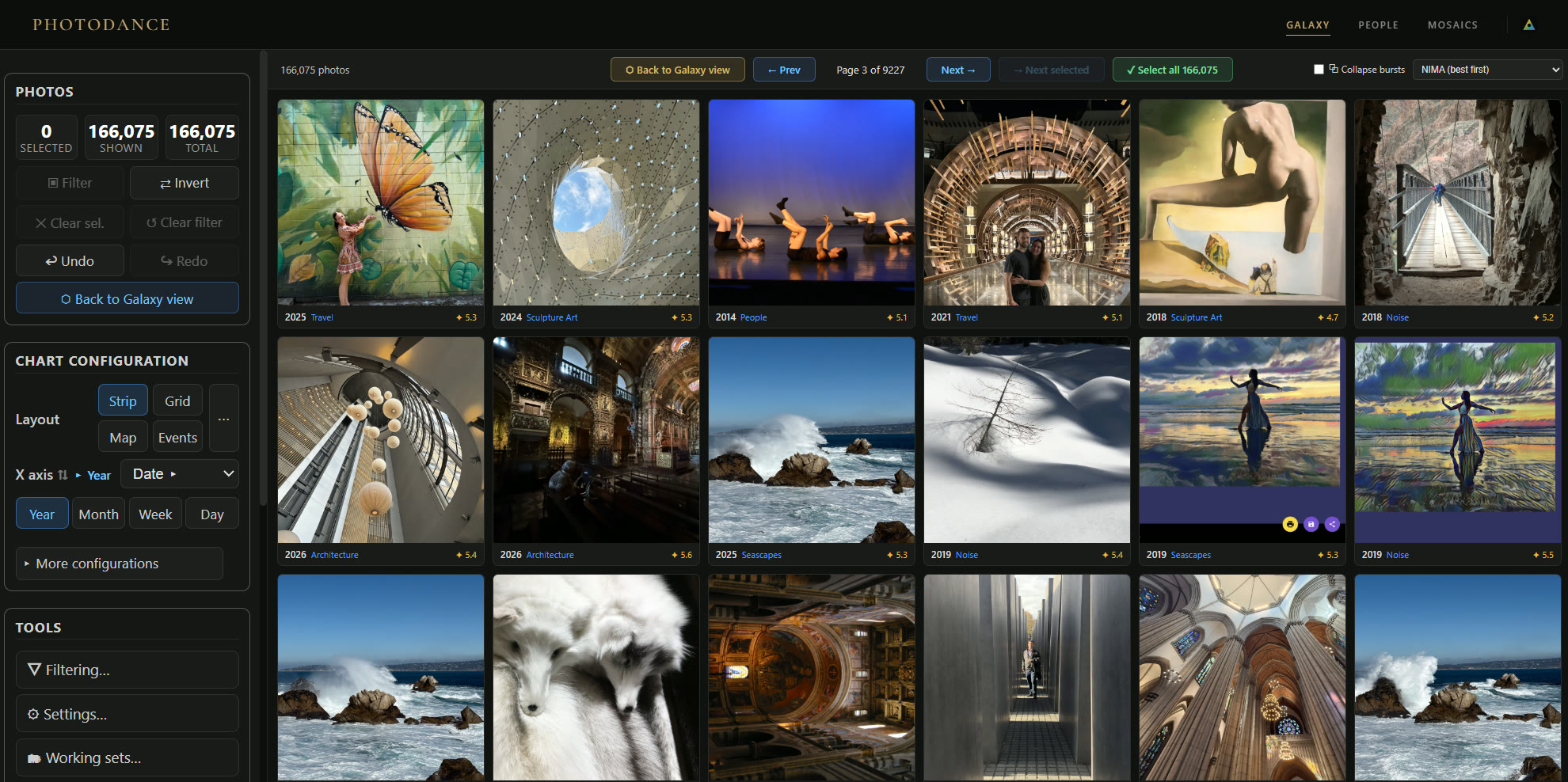The width and height of the screenshot is (1568, 782).
Task: Click the triangle account icon in top navigation
Action: pyautogui.click(x=1528, y=25)
